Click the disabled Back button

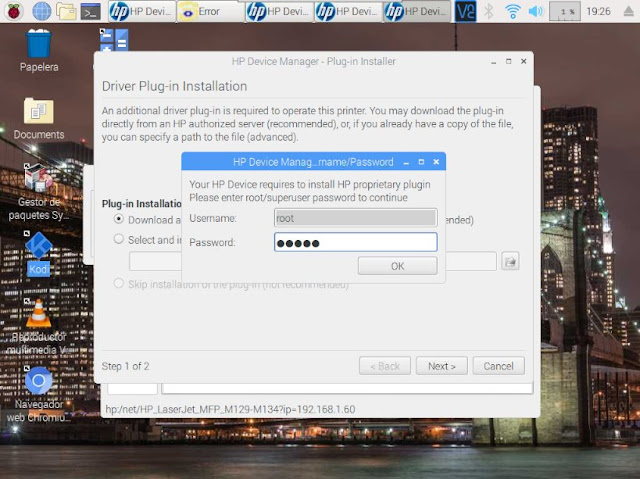[385, 366]
